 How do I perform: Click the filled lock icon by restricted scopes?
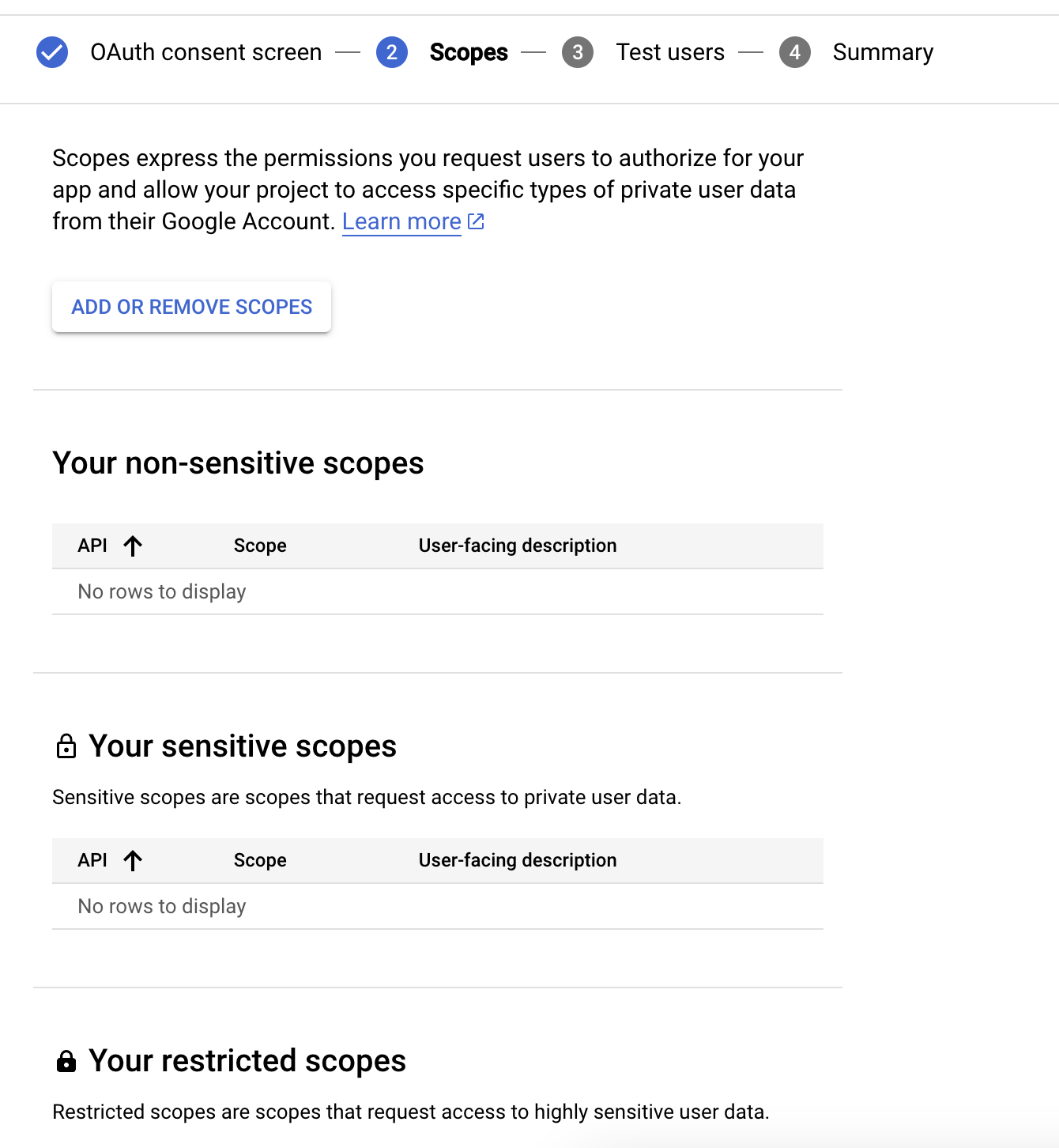coord(66,1061)
